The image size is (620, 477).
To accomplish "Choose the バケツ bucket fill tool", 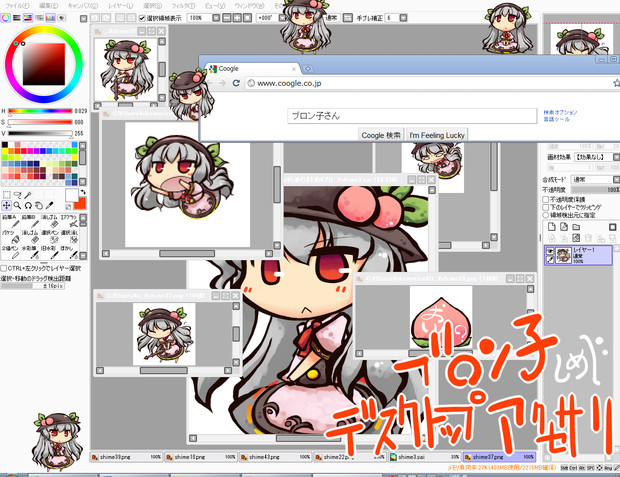I will click(x=11, y=237).
